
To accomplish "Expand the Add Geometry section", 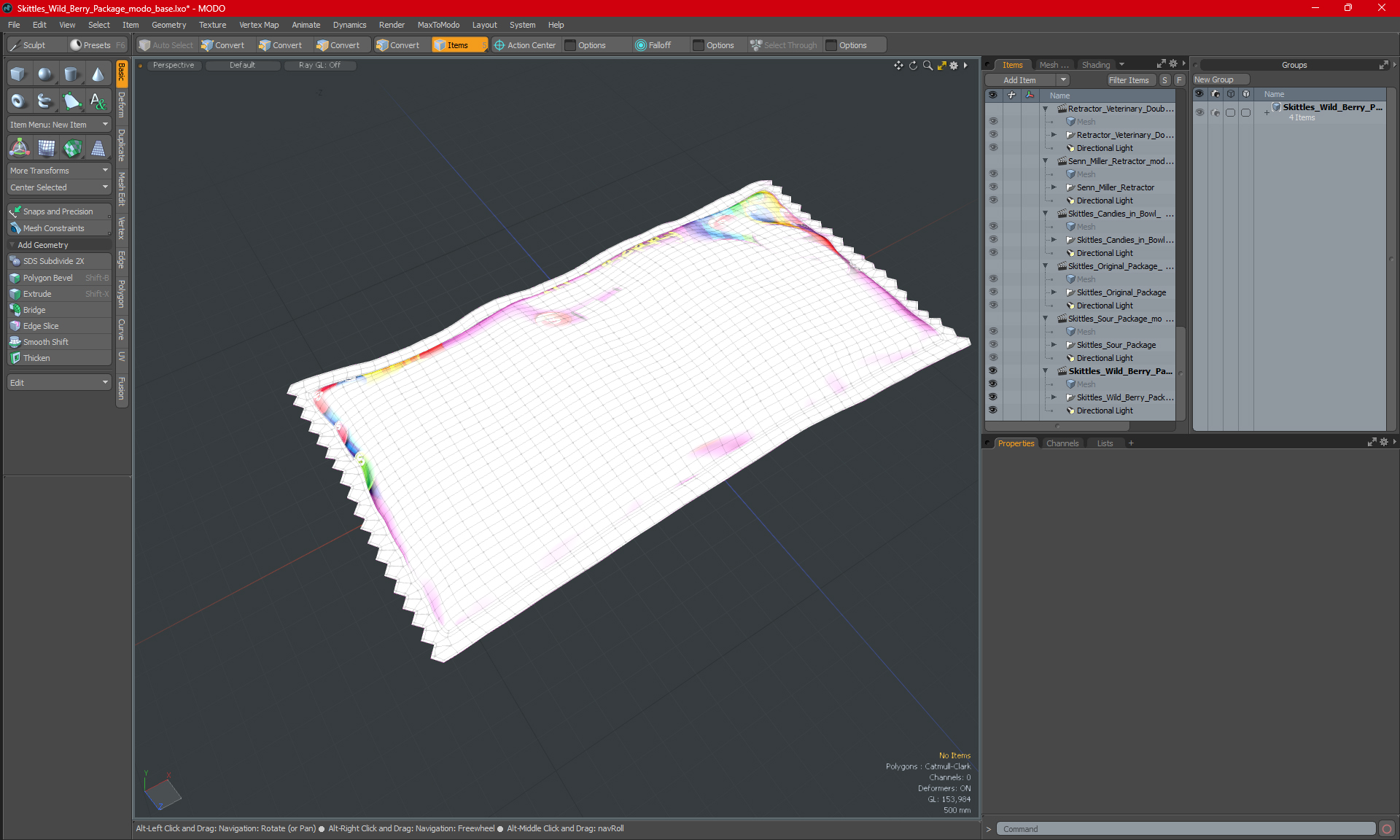I will coord(59,245).
